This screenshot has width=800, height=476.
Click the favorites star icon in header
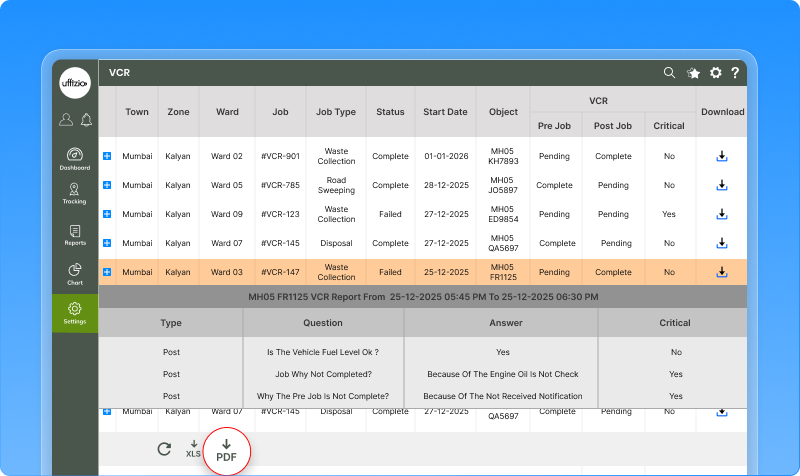click(694, 73)
